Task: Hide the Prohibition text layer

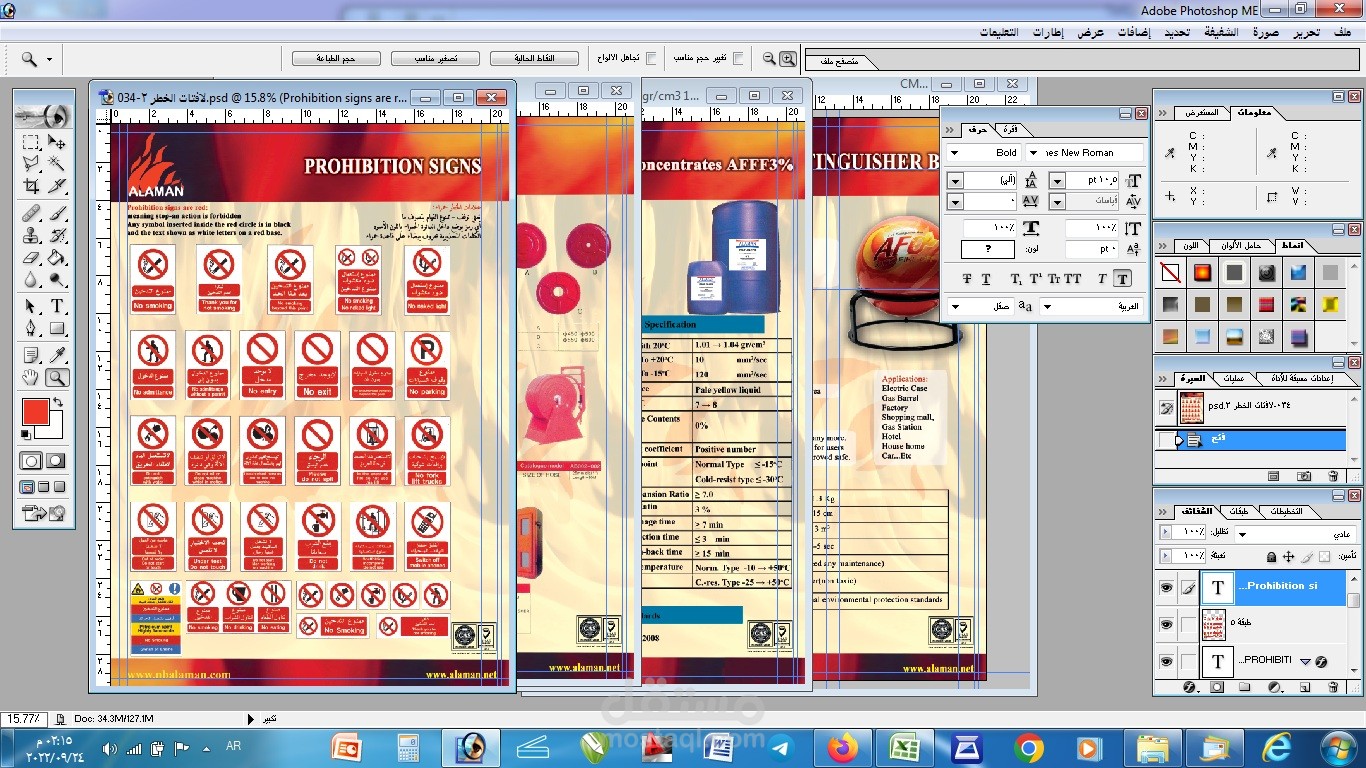Action: (x=1167, y=587)
